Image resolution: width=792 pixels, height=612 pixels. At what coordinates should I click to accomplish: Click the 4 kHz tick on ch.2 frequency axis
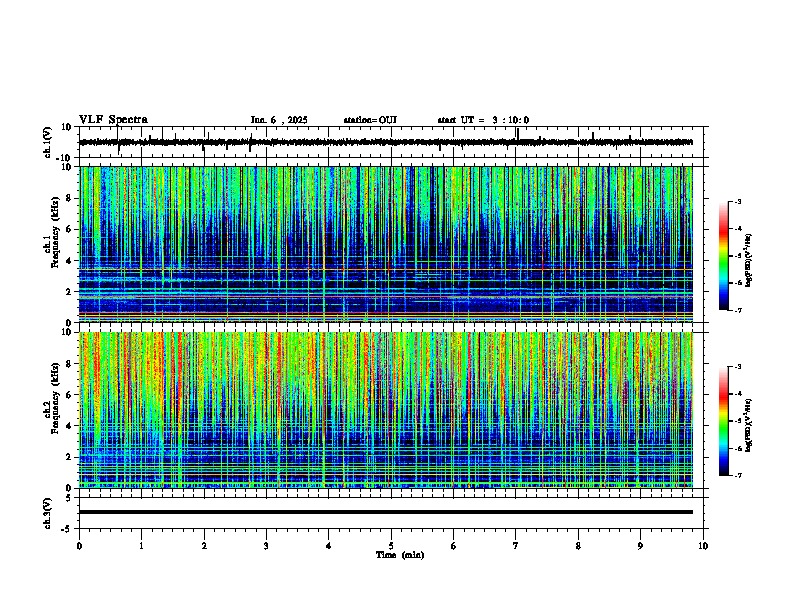click(x=70, y=426)
